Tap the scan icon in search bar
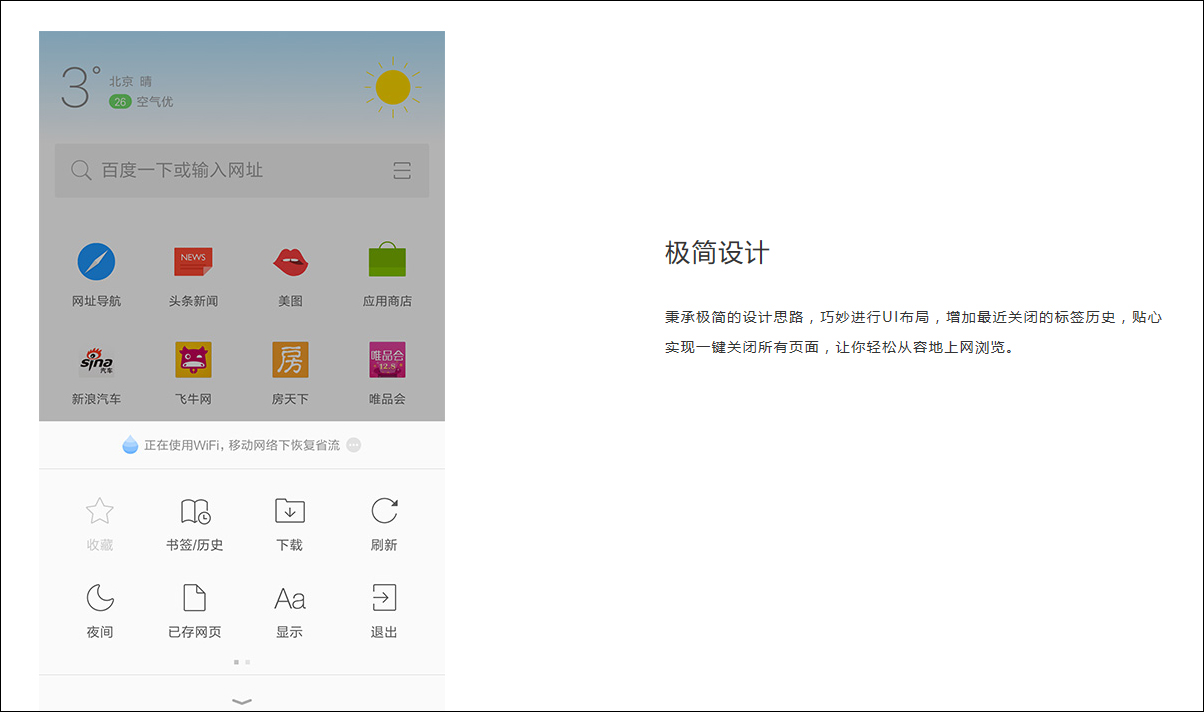Viewport: 1204px width, 712px height. tap(402, 171)
